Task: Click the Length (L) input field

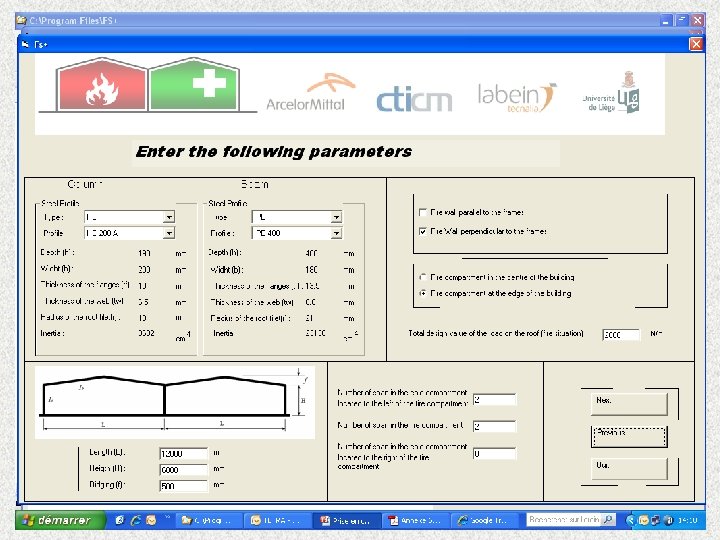Action: click(183, 454)
